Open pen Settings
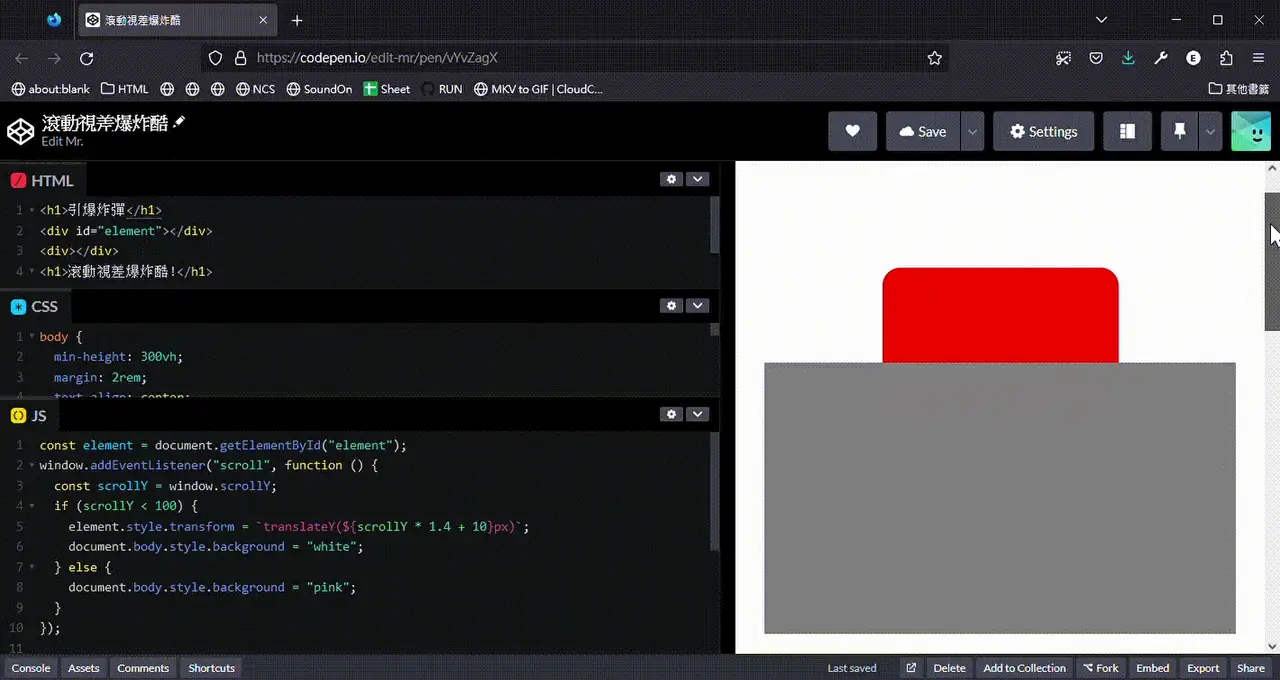Viewport: 1280px width, 680px height. click(1043, 131)
